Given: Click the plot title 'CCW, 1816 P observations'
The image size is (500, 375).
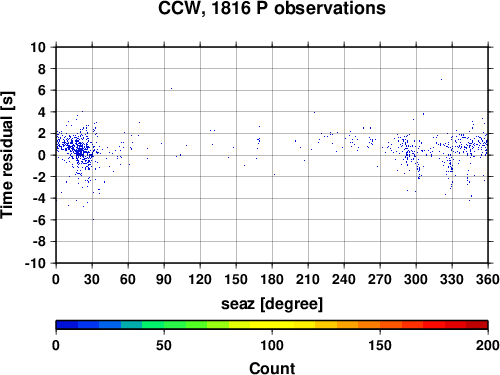Looking at the screenshot, I should (272, 8).
